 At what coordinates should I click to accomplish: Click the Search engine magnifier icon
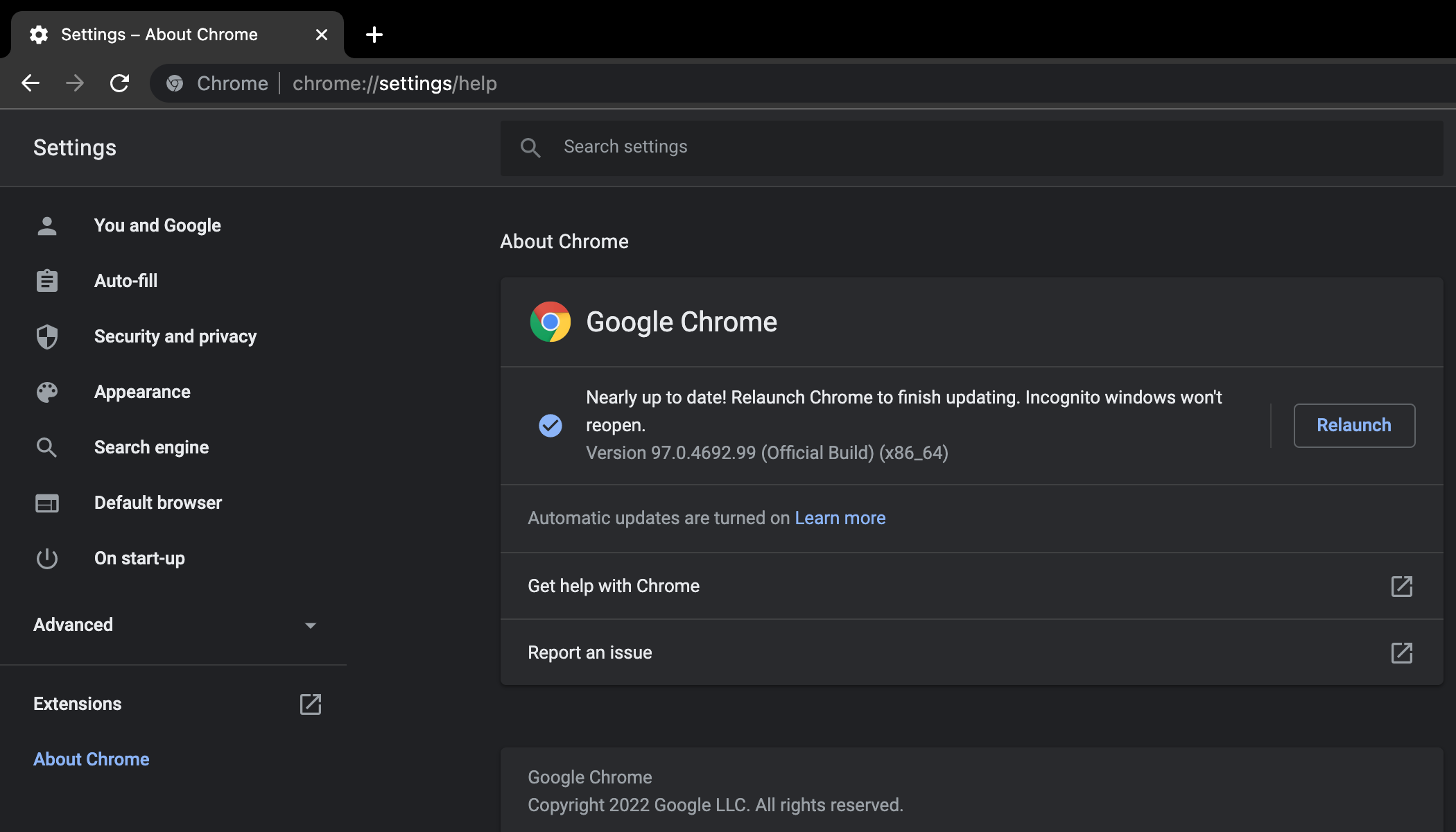(46, 446)
